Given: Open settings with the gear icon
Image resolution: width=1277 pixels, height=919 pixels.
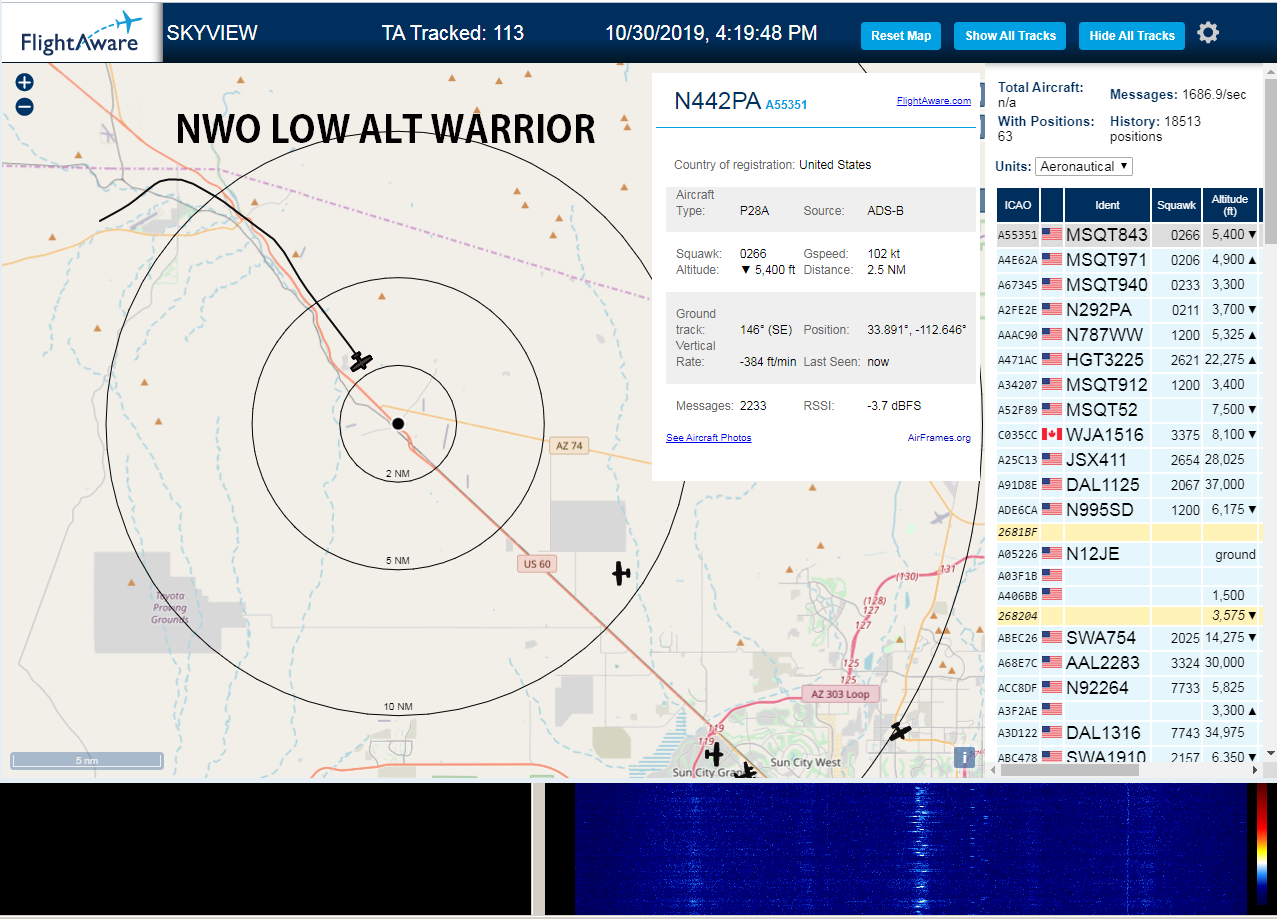Looking at the screenshot, I should 1208,33.
